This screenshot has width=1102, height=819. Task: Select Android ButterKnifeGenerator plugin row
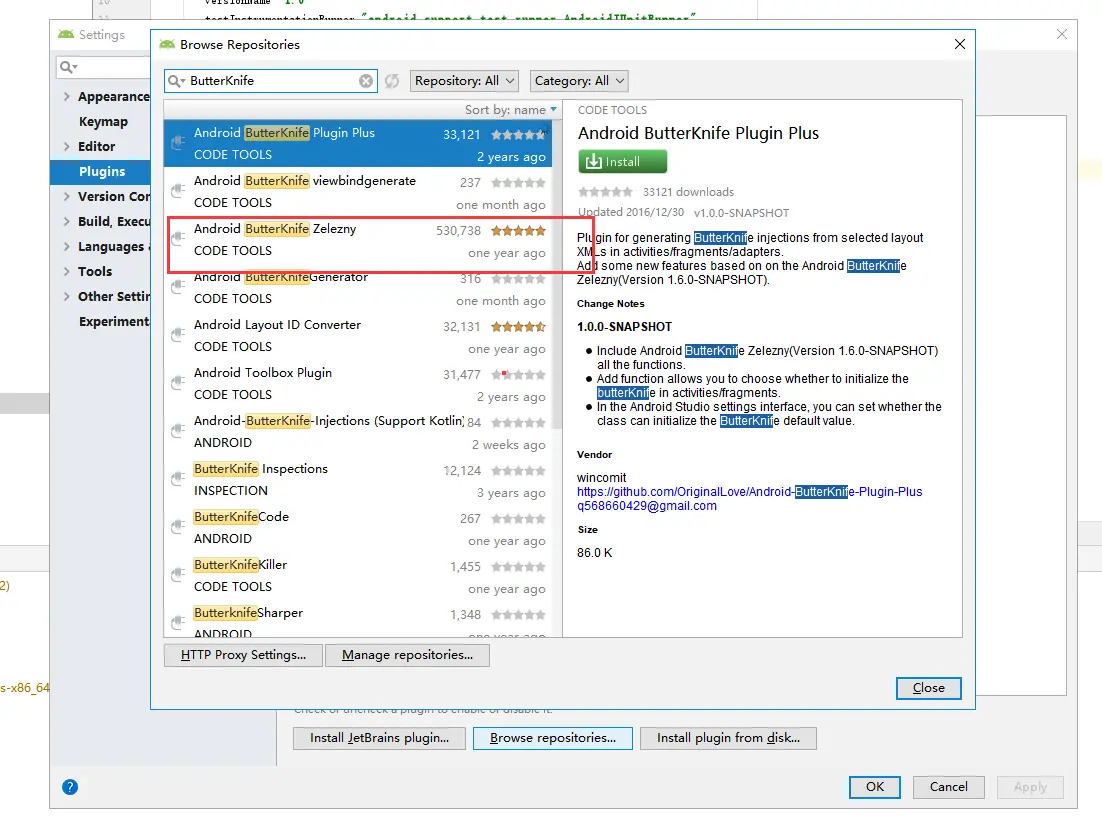pos(358,288)
